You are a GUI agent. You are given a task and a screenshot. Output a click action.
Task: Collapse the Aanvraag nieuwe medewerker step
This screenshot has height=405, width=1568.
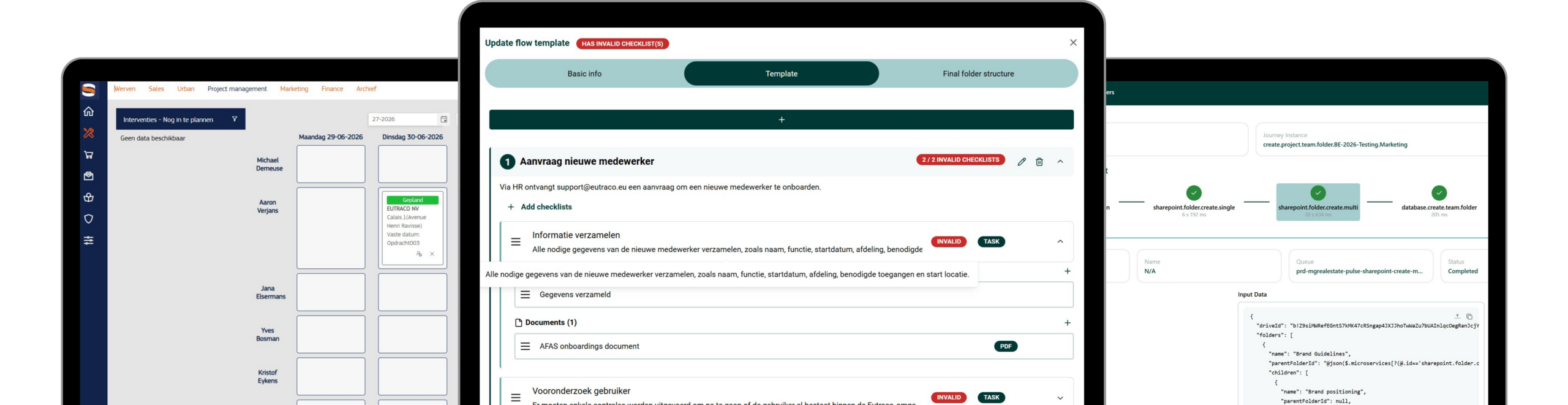pyautogui.click(x=1060, y=162)
